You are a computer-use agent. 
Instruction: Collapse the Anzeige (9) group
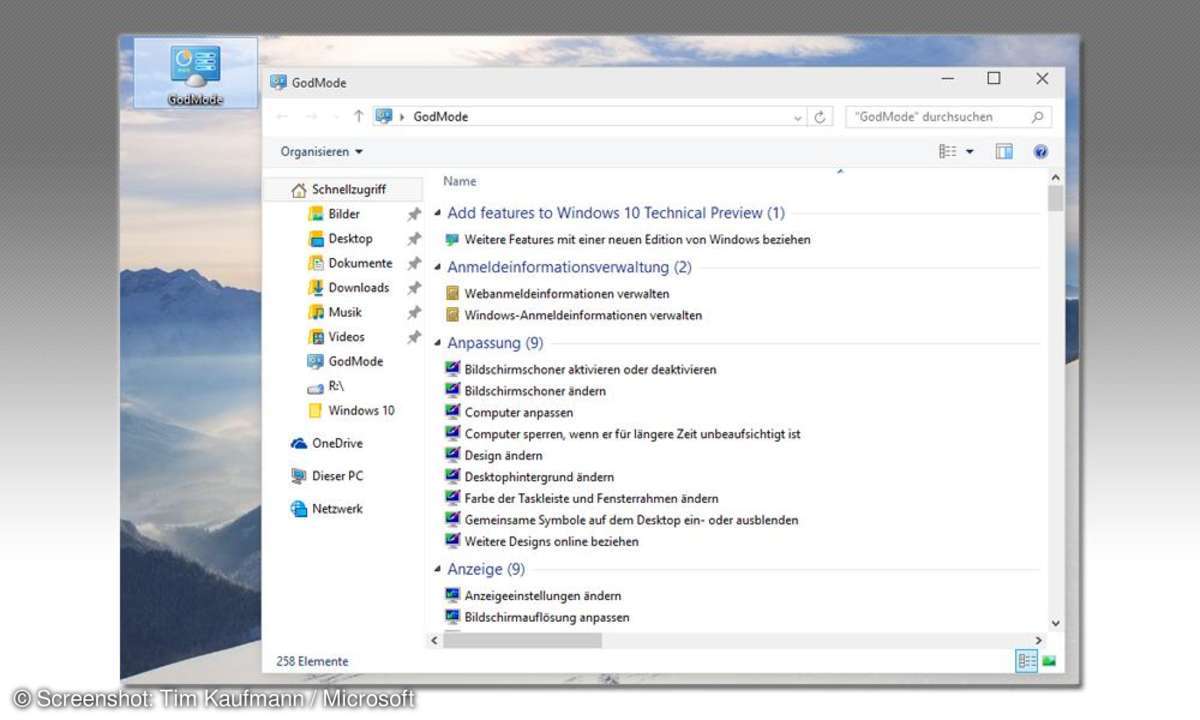coord(438,570)
